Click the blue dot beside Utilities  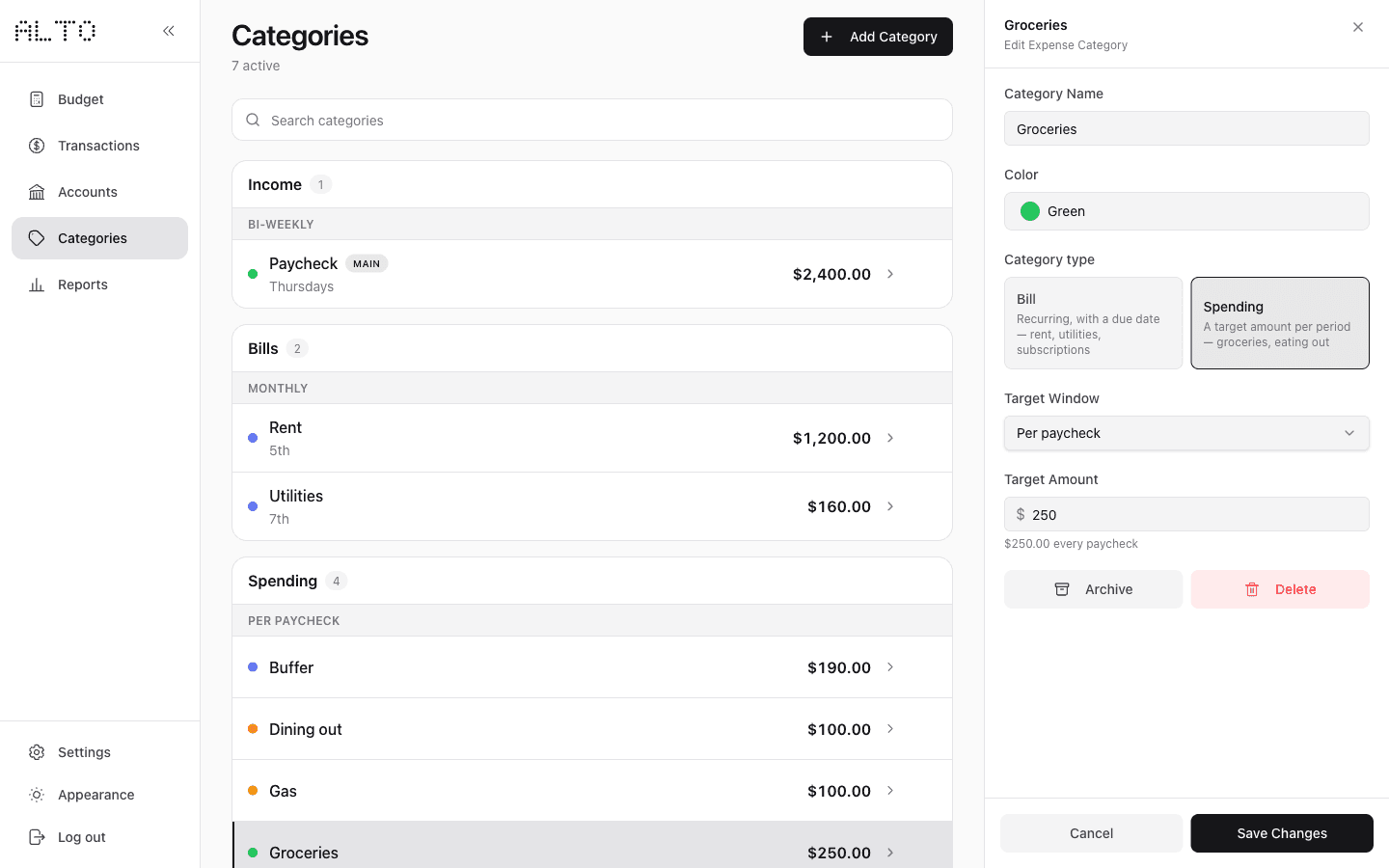click(253, 506)
